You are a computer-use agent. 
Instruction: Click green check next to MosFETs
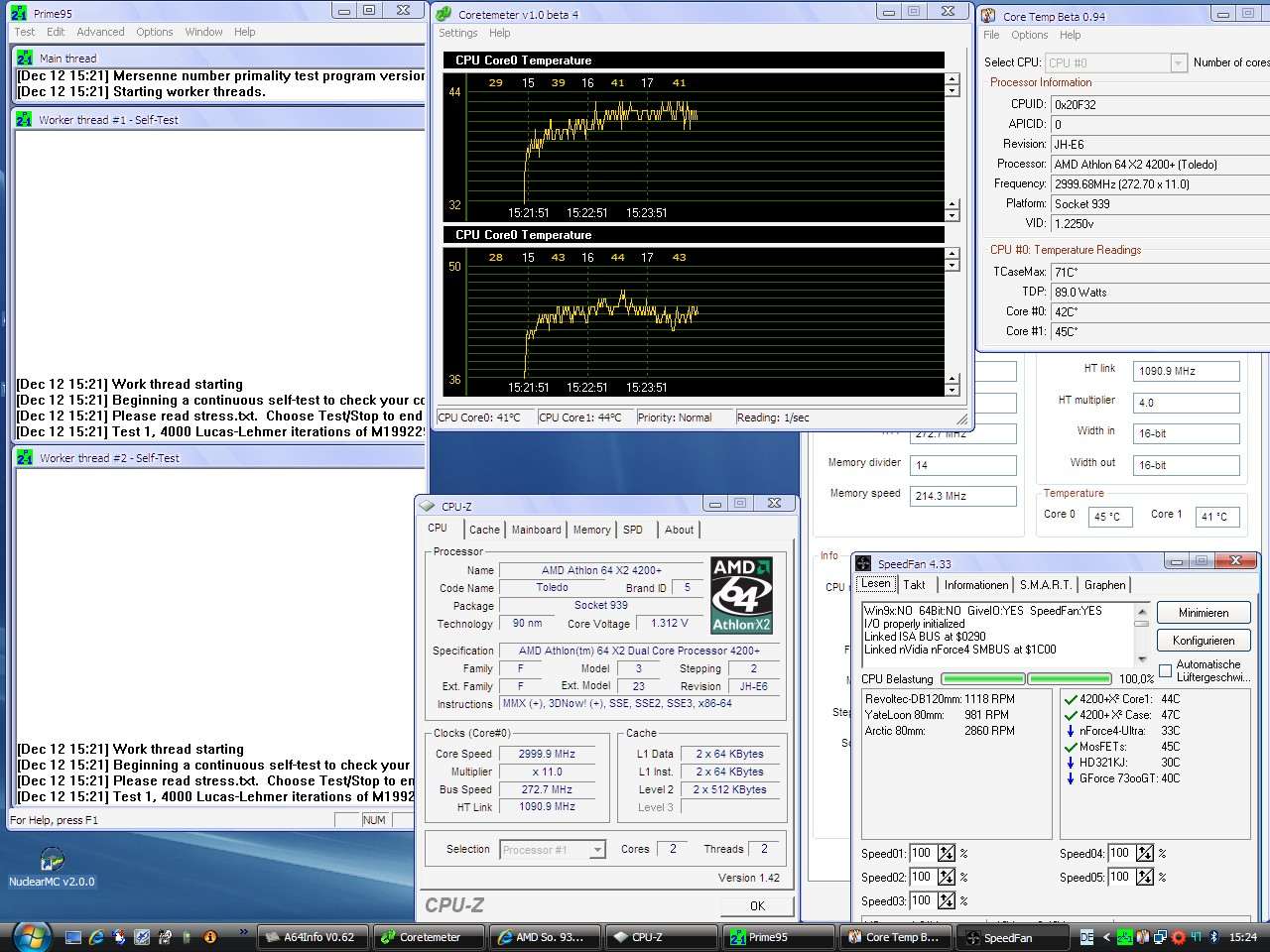1071,747
